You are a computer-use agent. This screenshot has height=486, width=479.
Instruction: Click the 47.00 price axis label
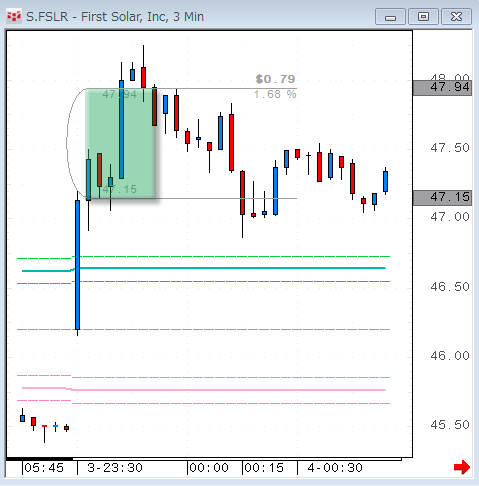(450, 217)
